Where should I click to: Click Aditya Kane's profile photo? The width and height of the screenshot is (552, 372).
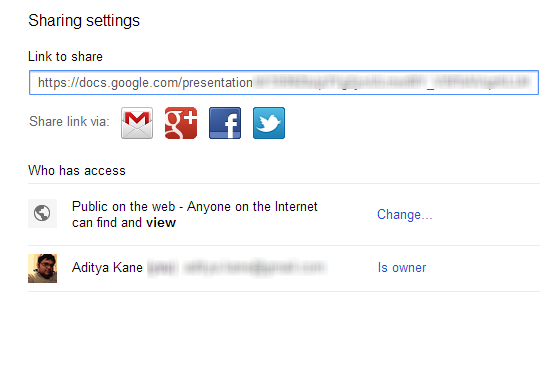click(x=42, y=269)
